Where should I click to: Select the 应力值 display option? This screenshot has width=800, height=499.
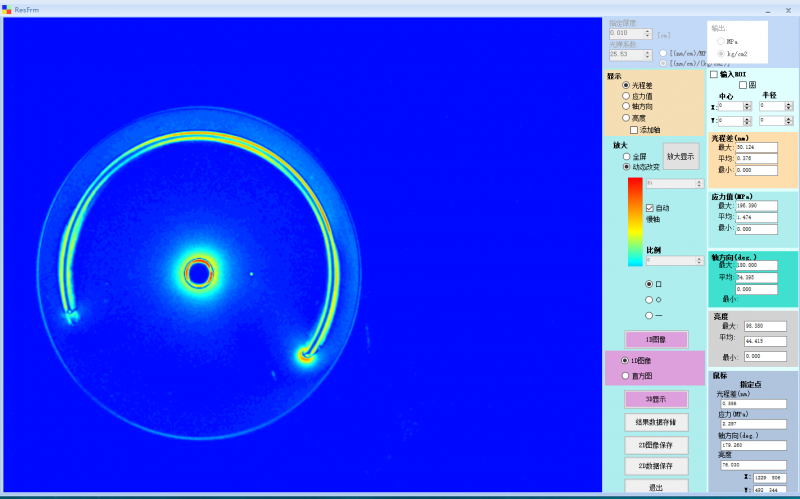tap(626, 96)
